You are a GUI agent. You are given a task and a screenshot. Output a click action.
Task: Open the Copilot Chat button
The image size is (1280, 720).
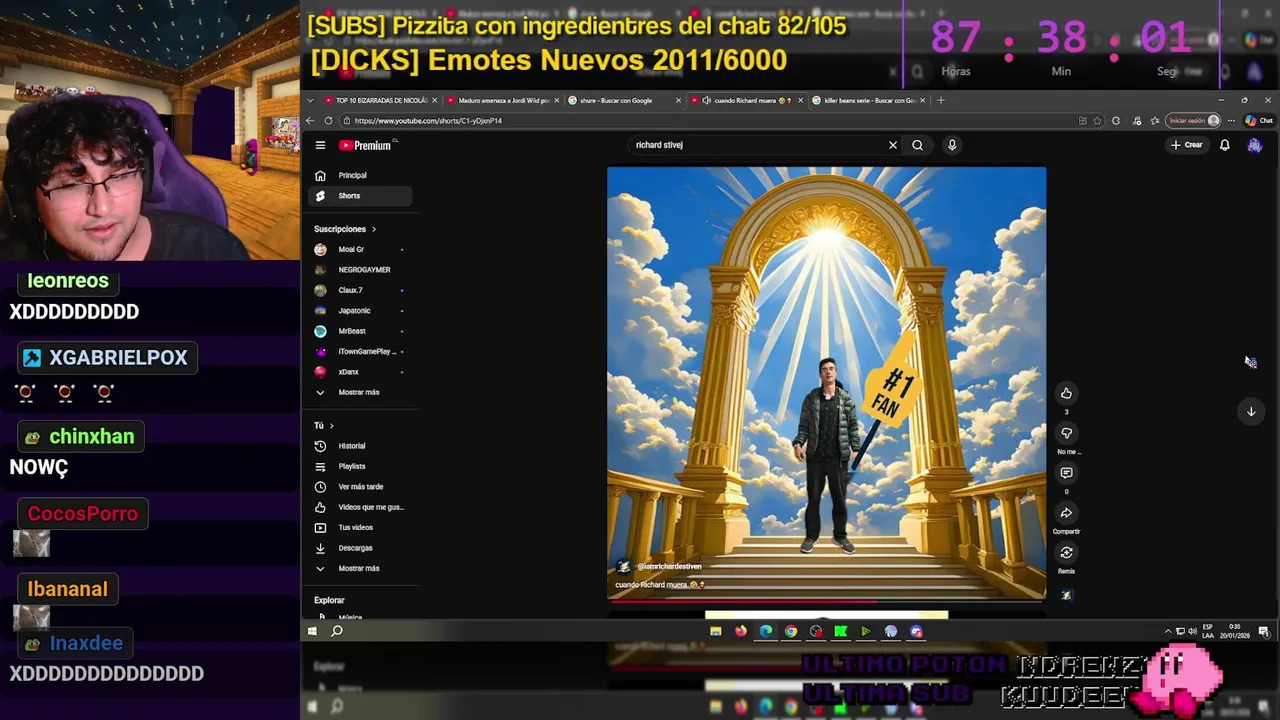1258,120
